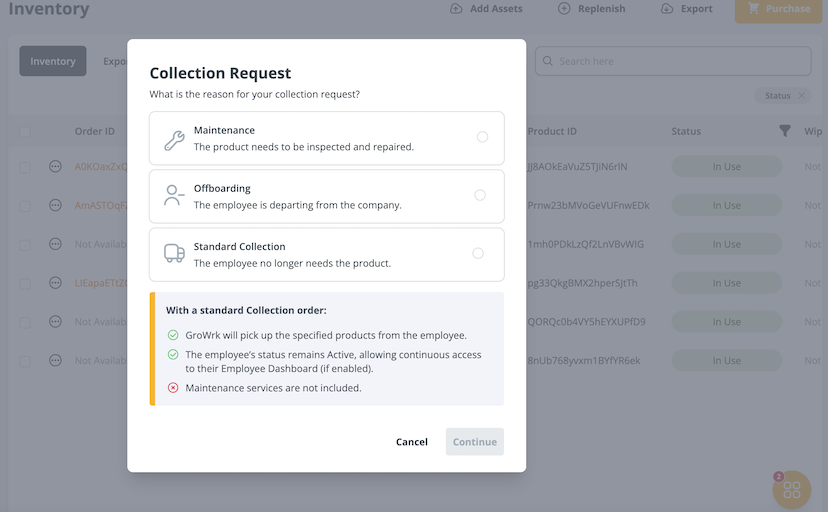This screenshot has width=828, height=512.
Task: Select the Maintenance radio button
Action: [x=482, y=137]
